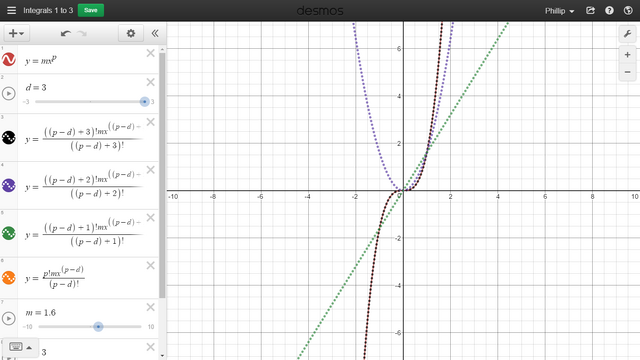The image size is (640, 360).
Task: Play the d slider animation
Action: (x=9, y=93)
